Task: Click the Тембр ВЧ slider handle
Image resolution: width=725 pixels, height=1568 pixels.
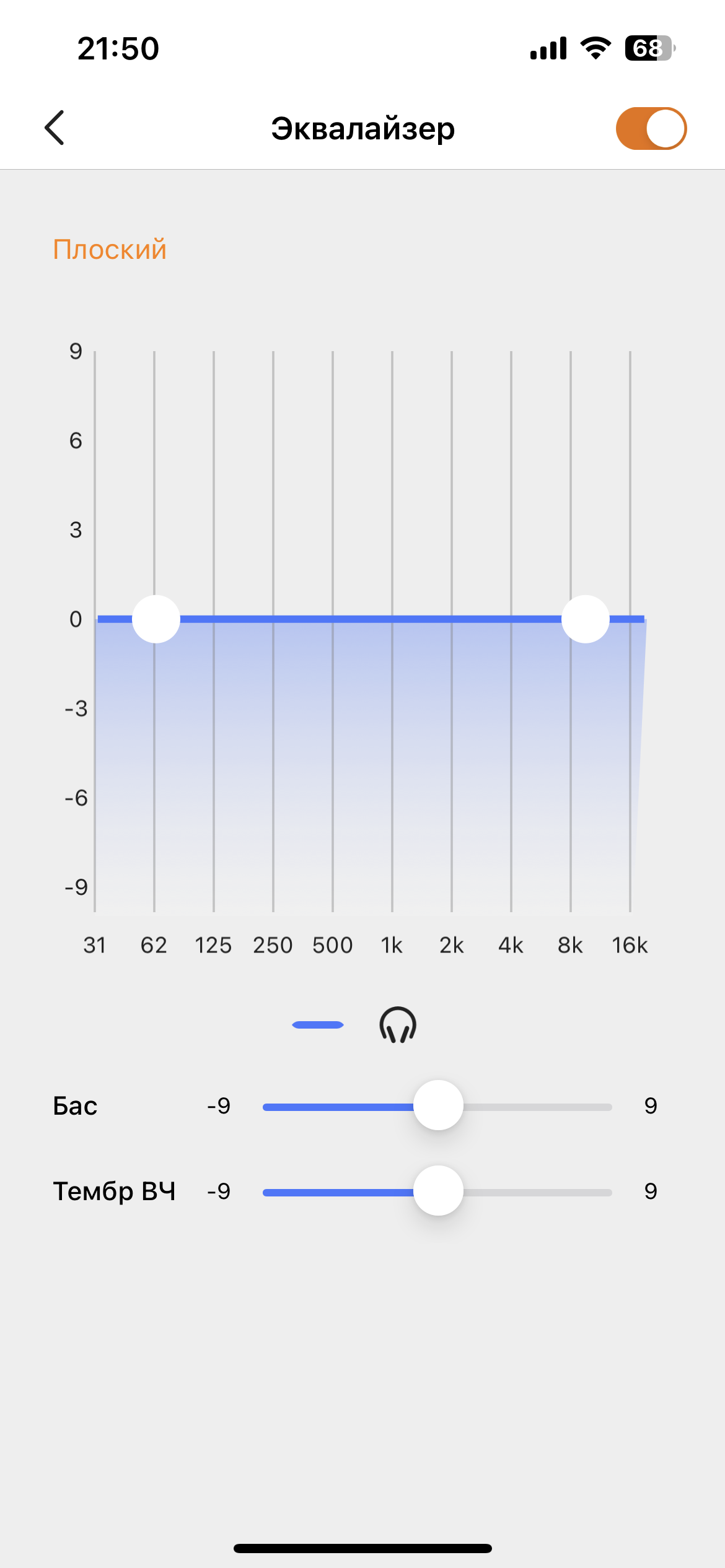Action: click(438, 1191)
